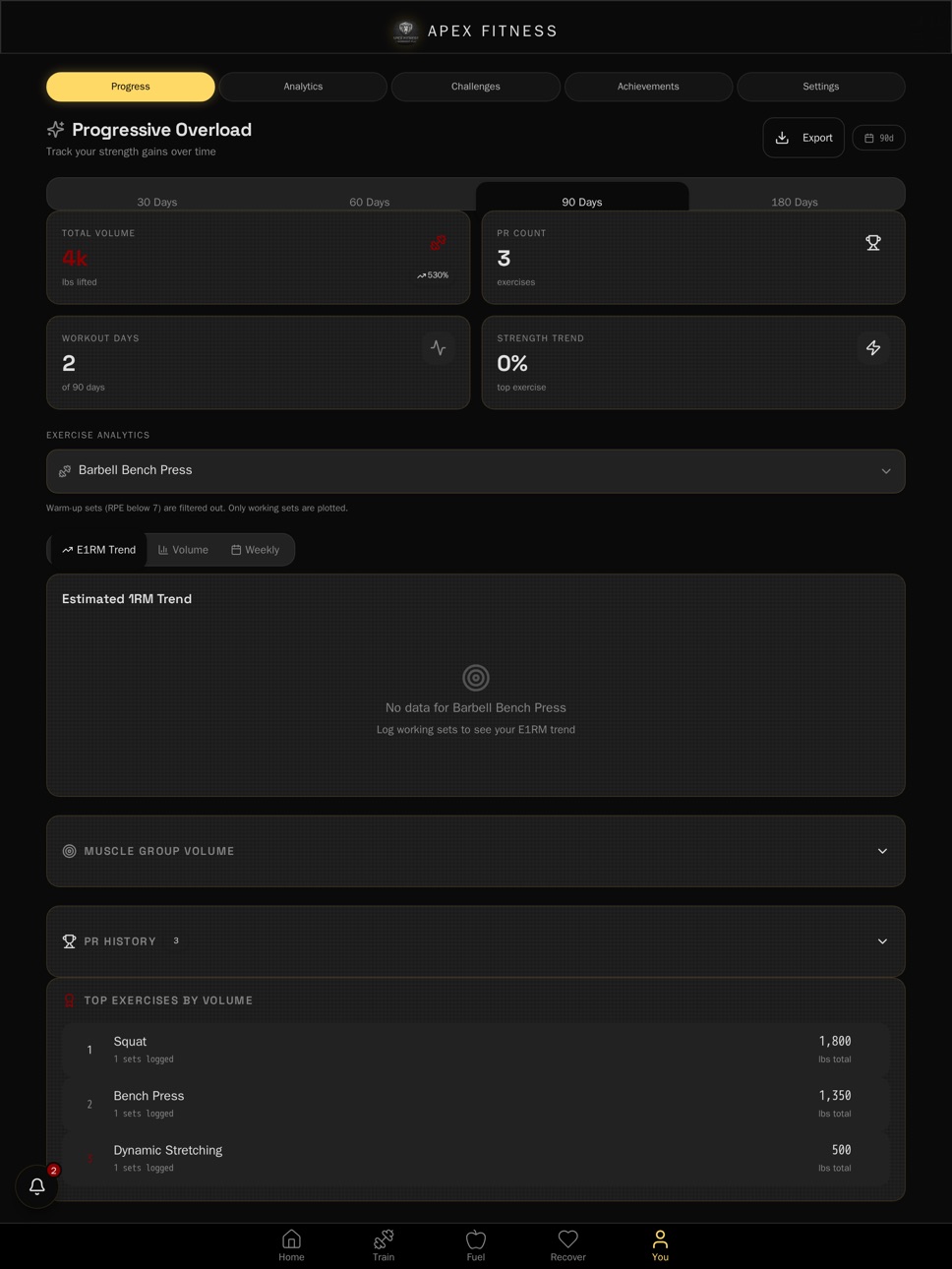Click the No data for Barbell Bench Press message
Viewport: 952px width, 1269px height.
[476, 708]
